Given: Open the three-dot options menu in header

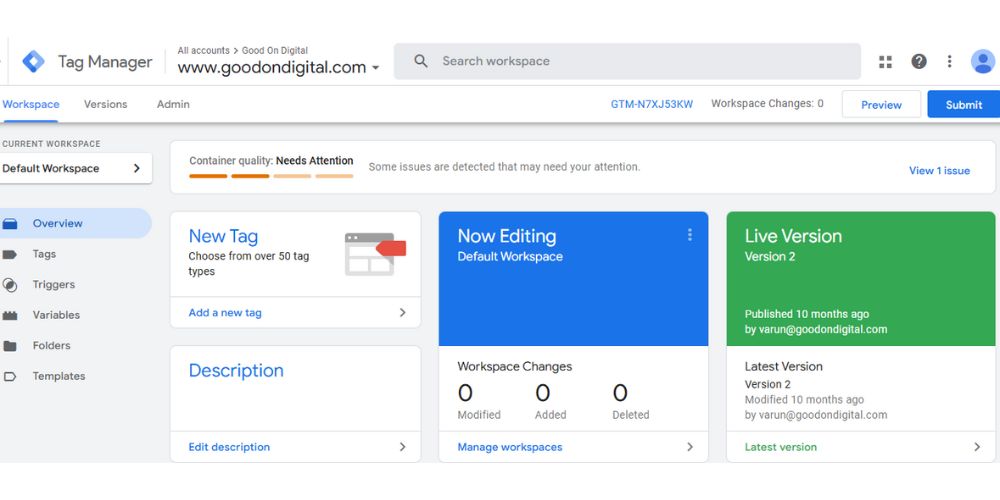Looking at the screenshot, I should (x=949, y=62).
